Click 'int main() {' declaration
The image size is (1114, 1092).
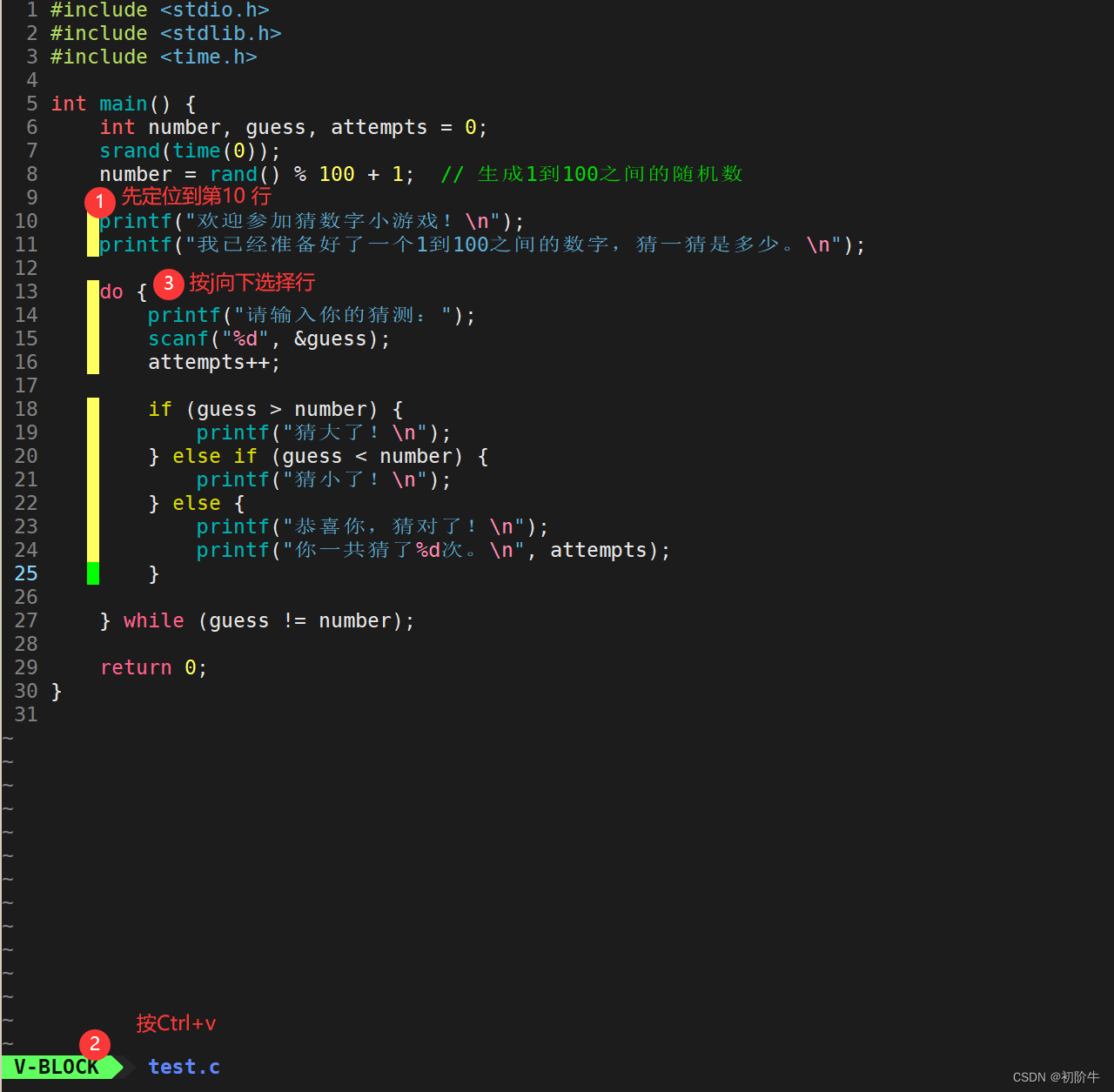124,104
